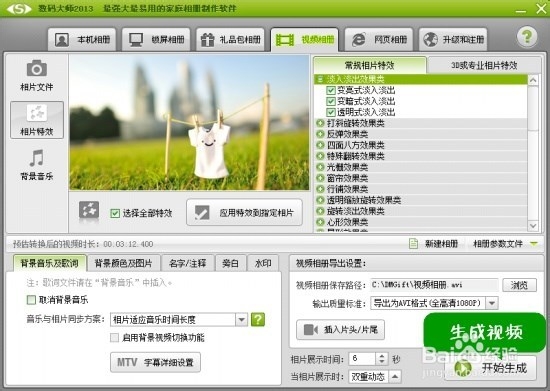550x391 pixels.
Task: Click the 浏览 browse button
Action: click(519, 285)
